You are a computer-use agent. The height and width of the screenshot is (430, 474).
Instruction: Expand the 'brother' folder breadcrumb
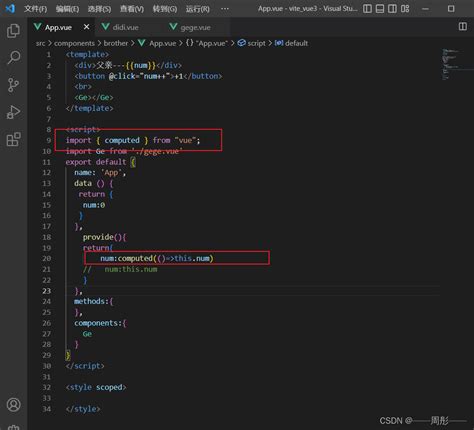[x=116, y=43]
